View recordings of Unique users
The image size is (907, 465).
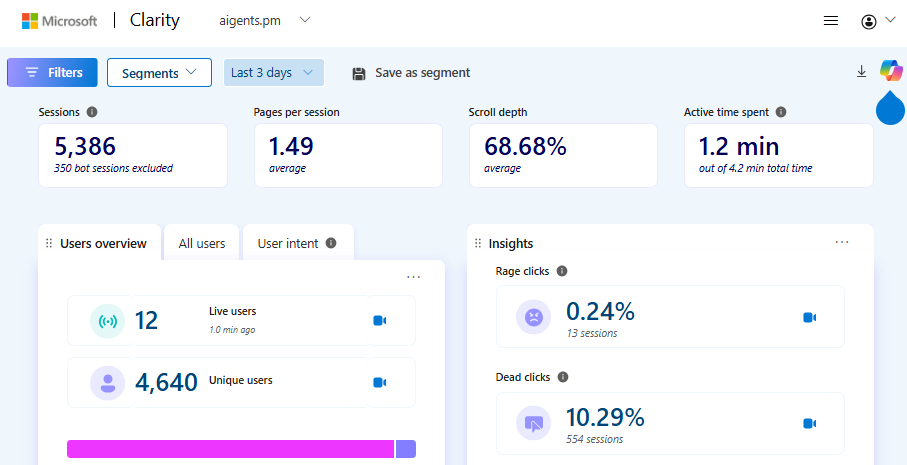(x=379, y=382)
